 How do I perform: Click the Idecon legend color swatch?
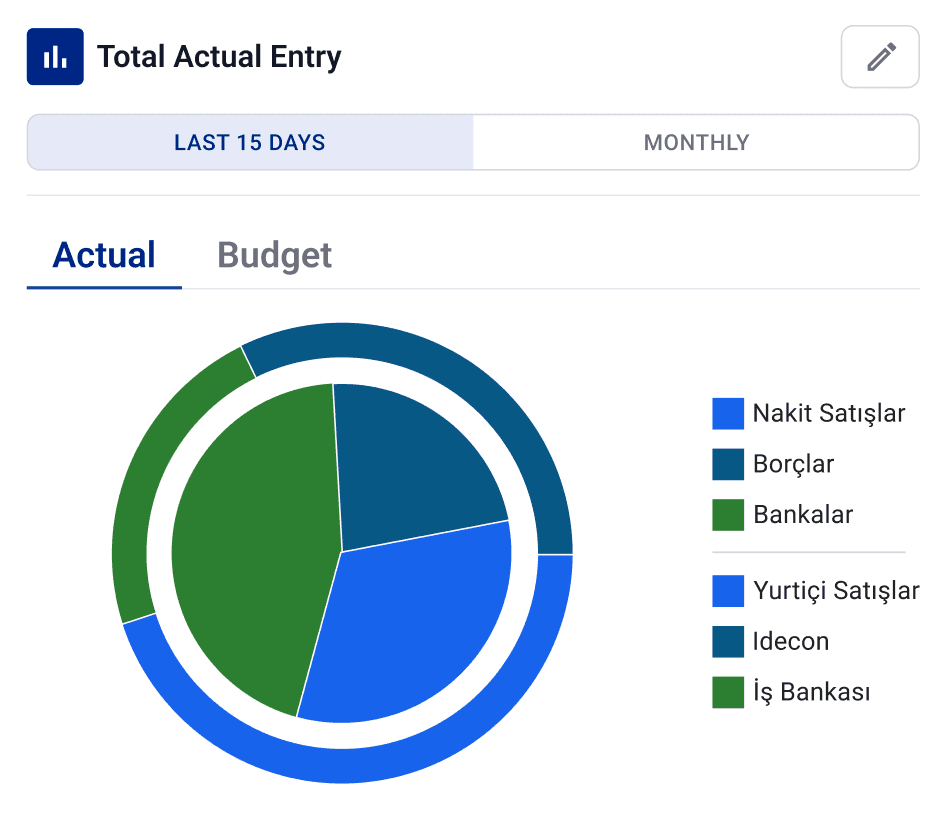[728, 641]
